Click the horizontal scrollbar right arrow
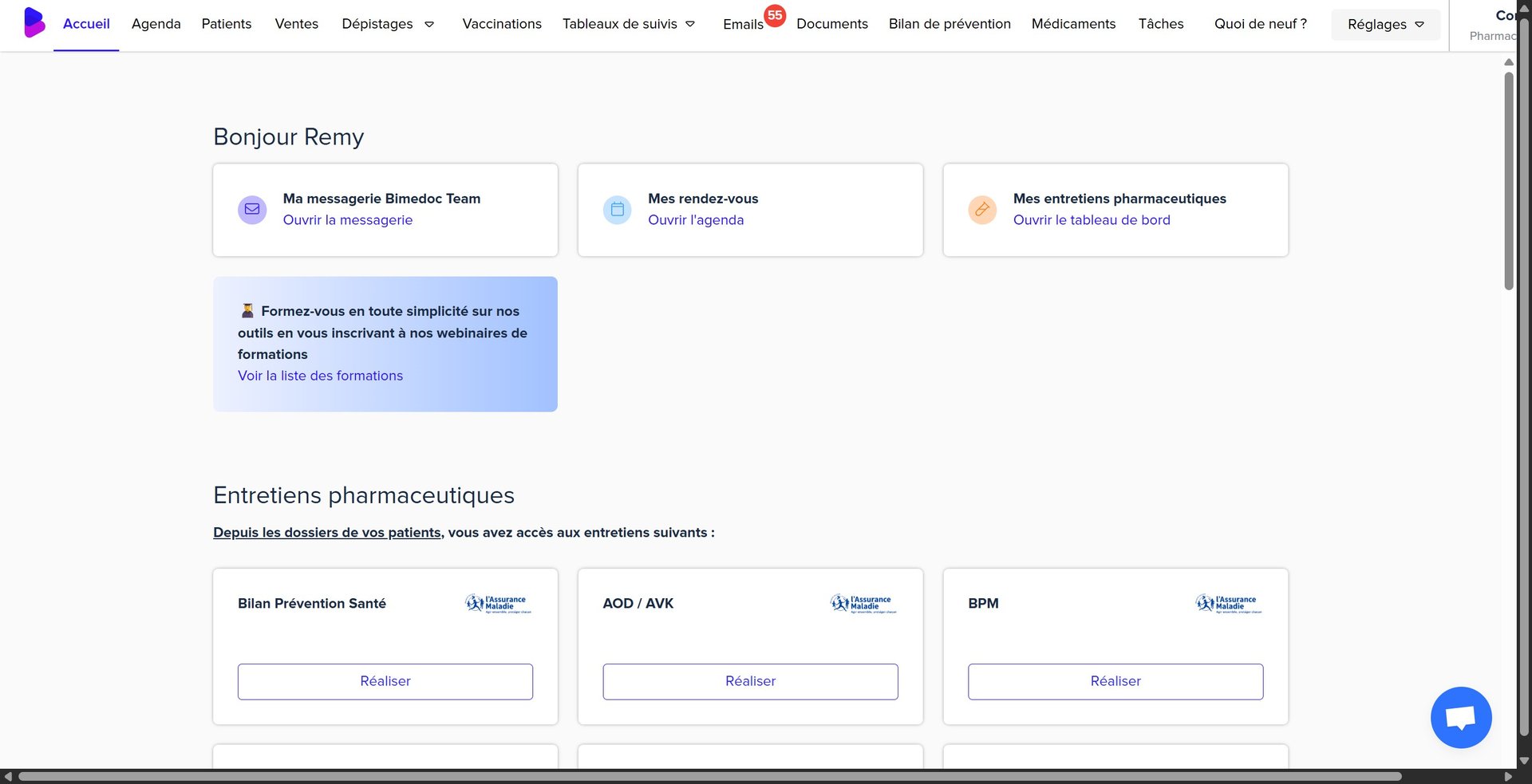1532x784 pixels. coord(1508,777)
